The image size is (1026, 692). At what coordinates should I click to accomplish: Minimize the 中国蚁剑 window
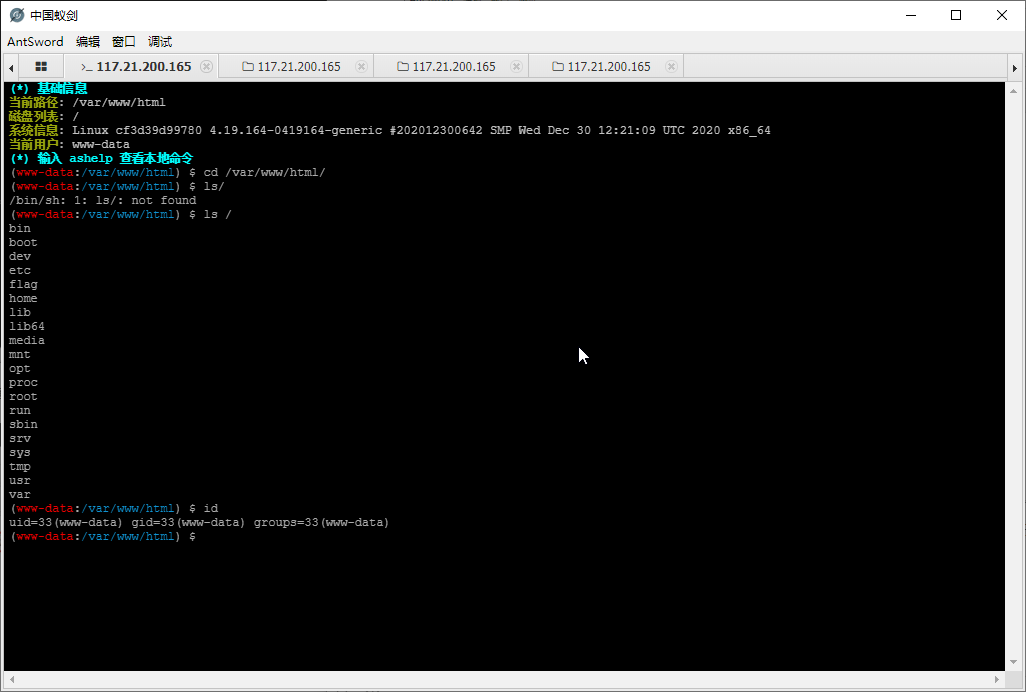pos(910,15)
